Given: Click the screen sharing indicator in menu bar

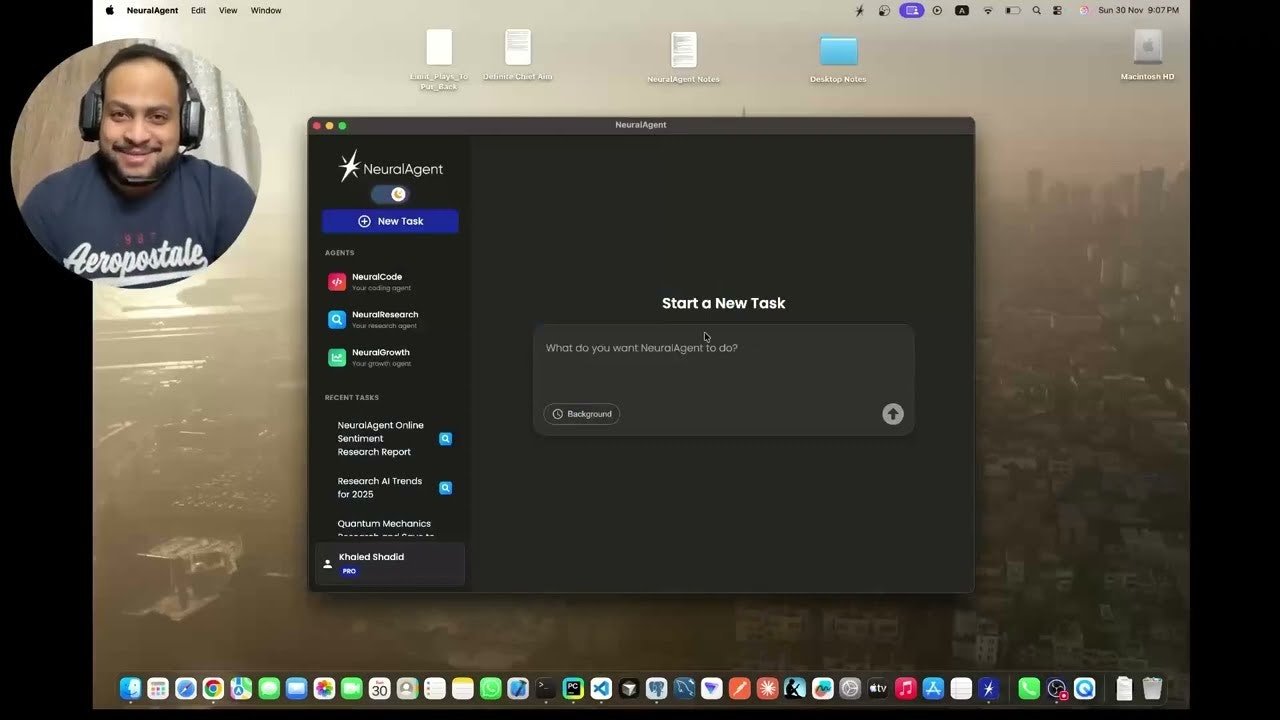Looking at the screenshot, I should coord(911,10).
